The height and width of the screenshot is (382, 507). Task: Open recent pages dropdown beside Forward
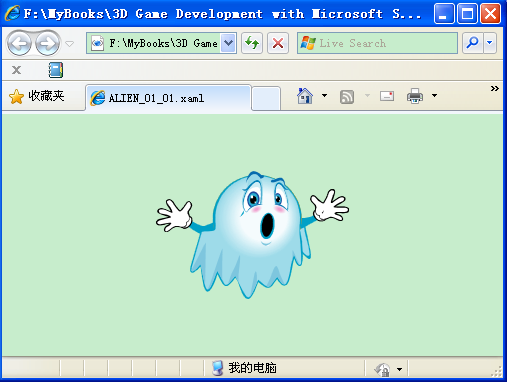(x=69, y=43)
